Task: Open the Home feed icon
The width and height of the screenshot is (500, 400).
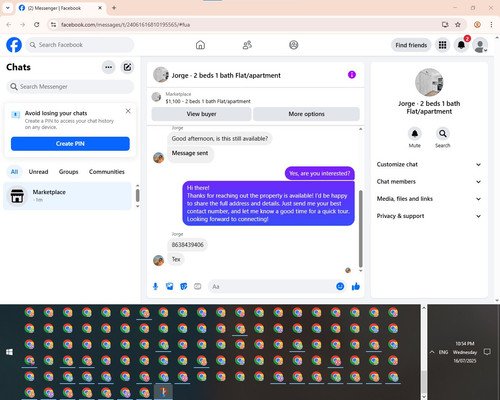Action: coord(200,45)
